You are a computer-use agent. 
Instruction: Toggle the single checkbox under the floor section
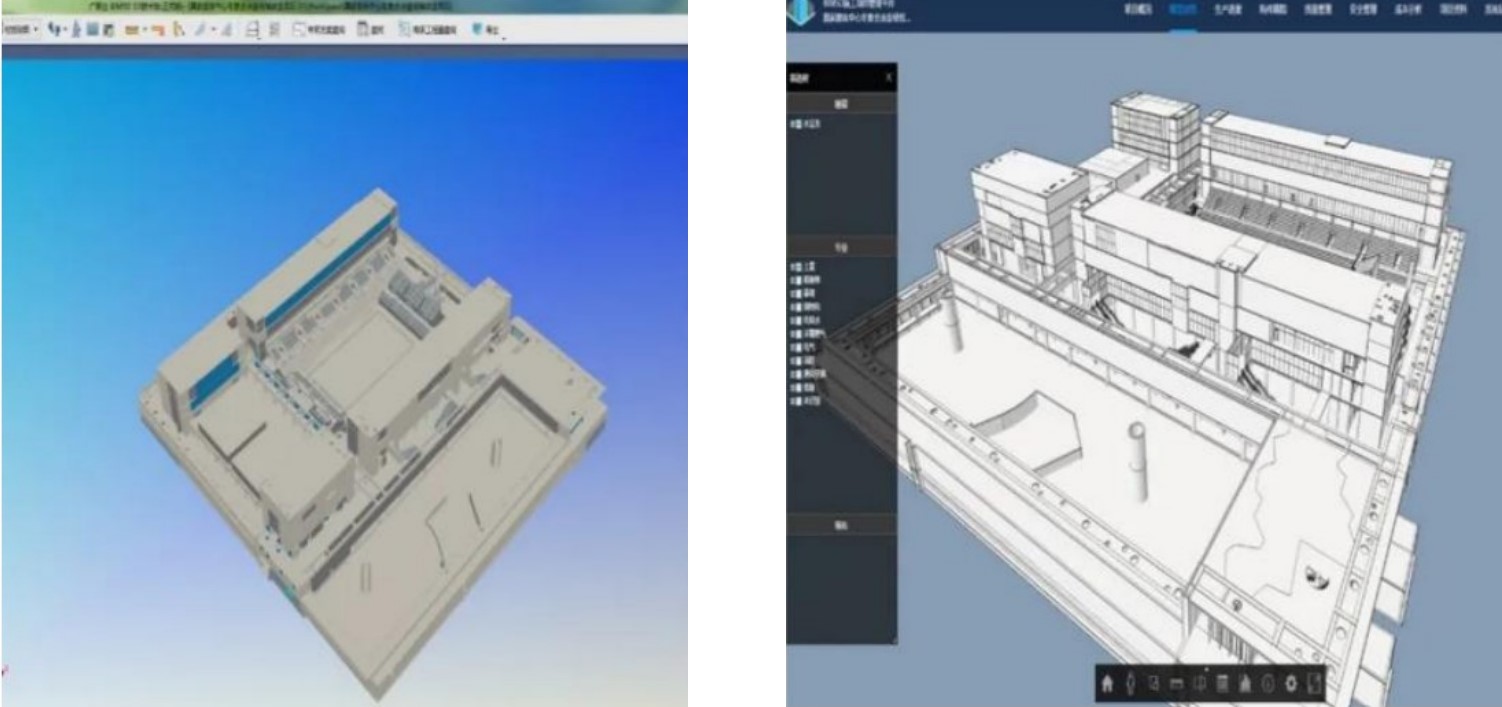click(792, 123)
